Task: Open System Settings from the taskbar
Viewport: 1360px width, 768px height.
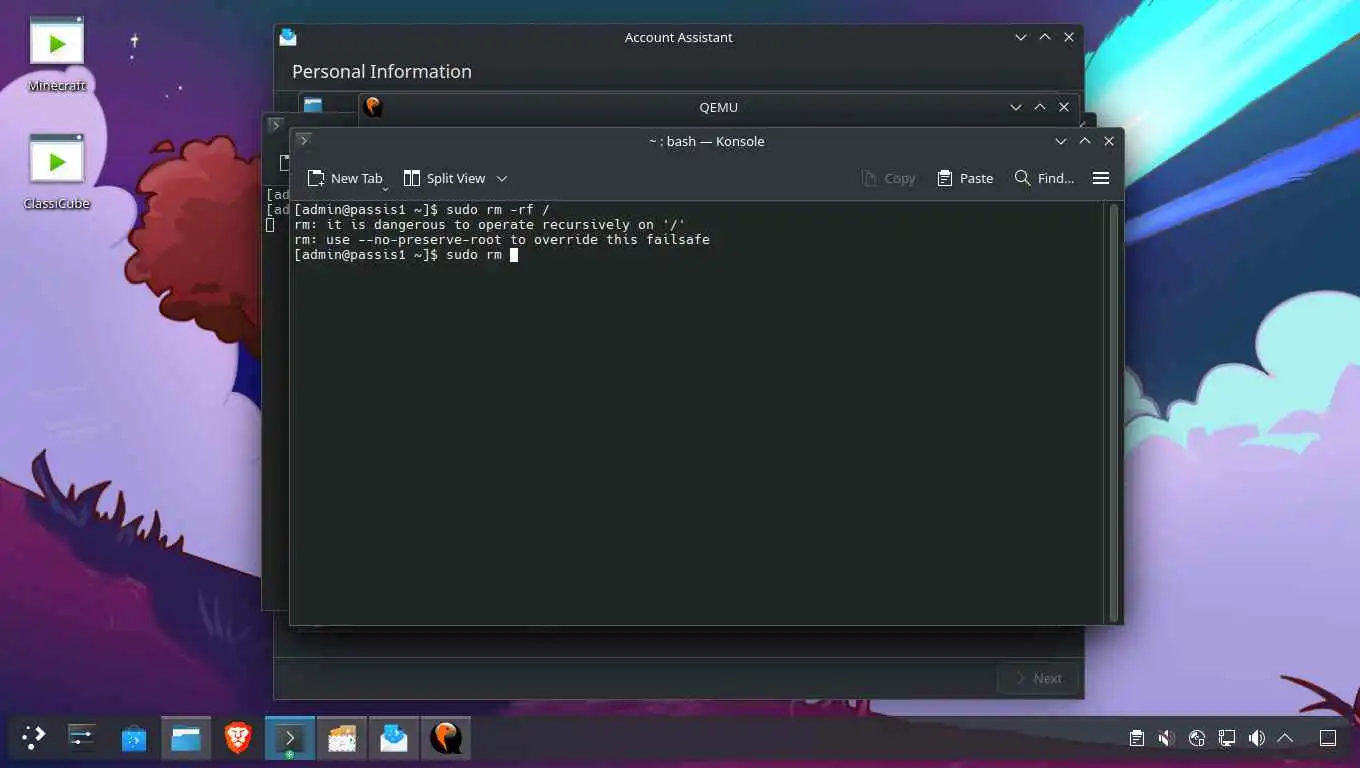Action: 81,738
